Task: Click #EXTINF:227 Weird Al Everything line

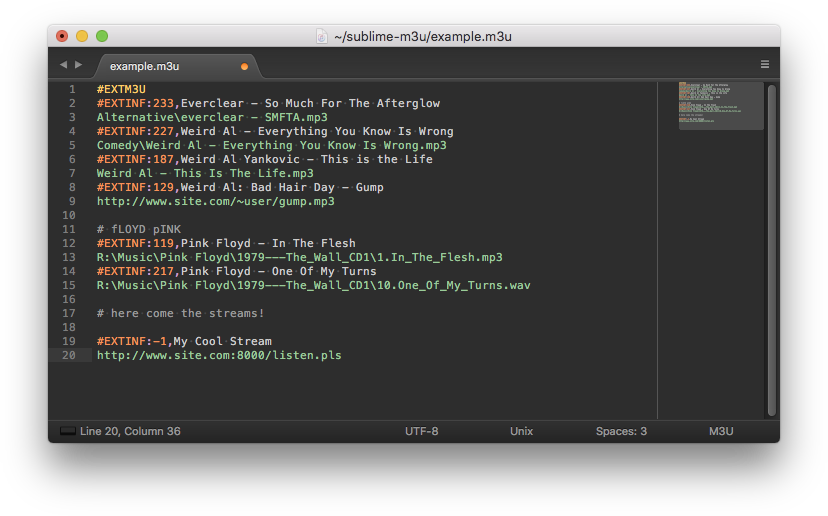Action: pos(275,132)
